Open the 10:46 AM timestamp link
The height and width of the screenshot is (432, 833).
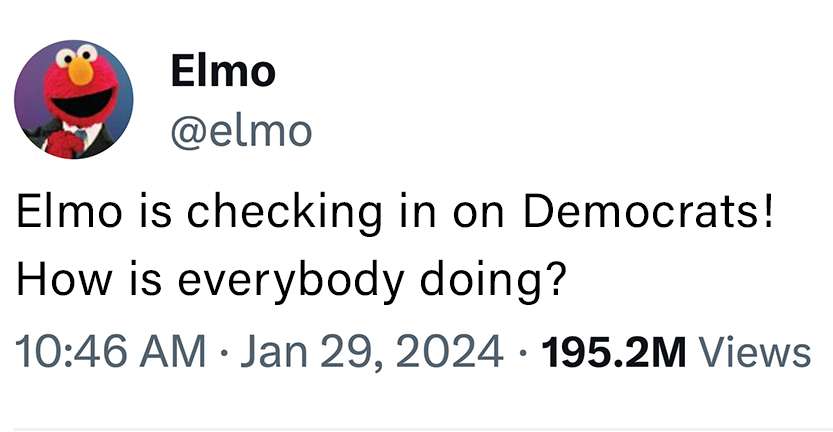coord(109,351)
